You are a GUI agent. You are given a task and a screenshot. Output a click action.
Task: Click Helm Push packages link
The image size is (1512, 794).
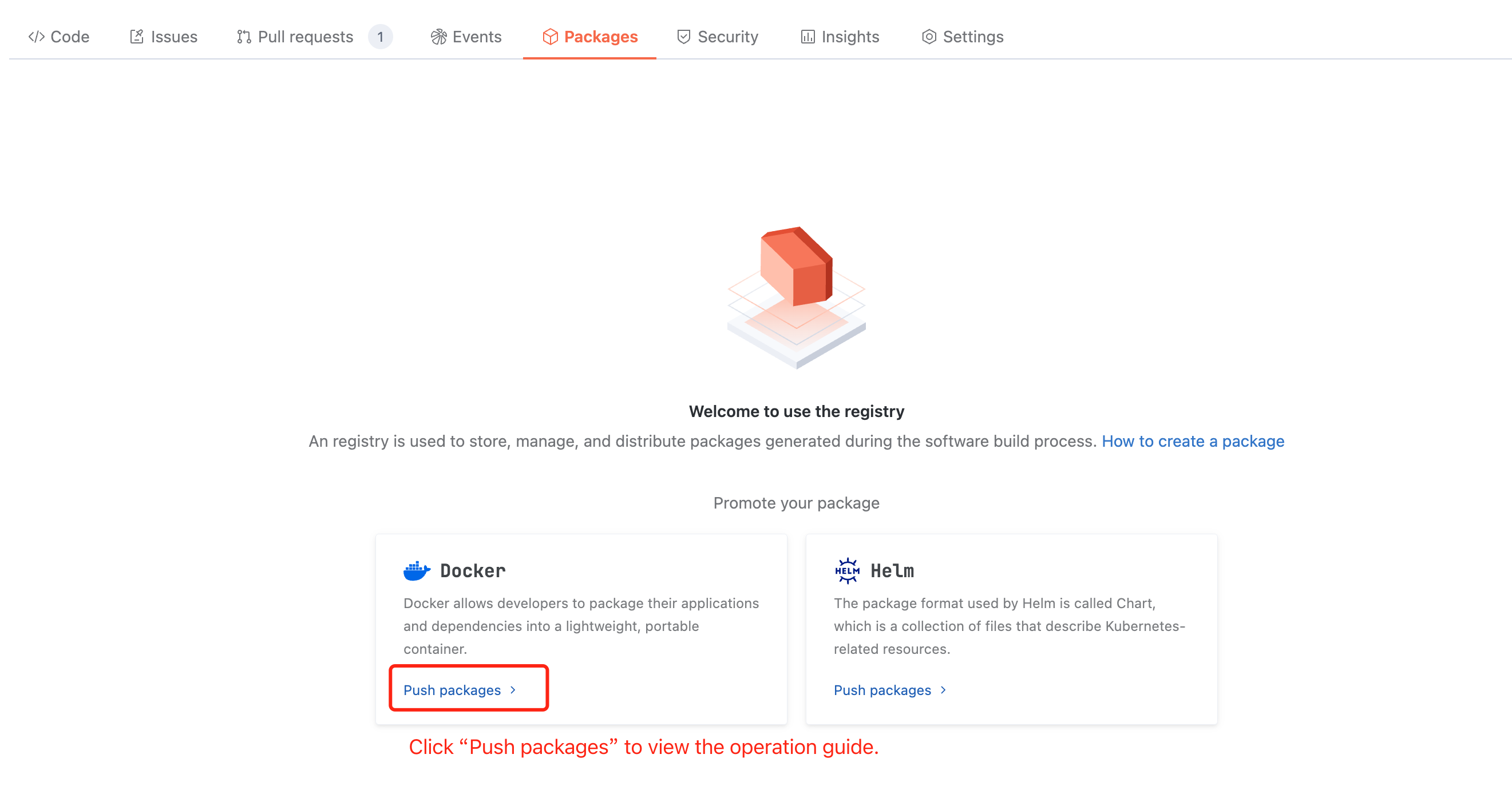[882, 690]
